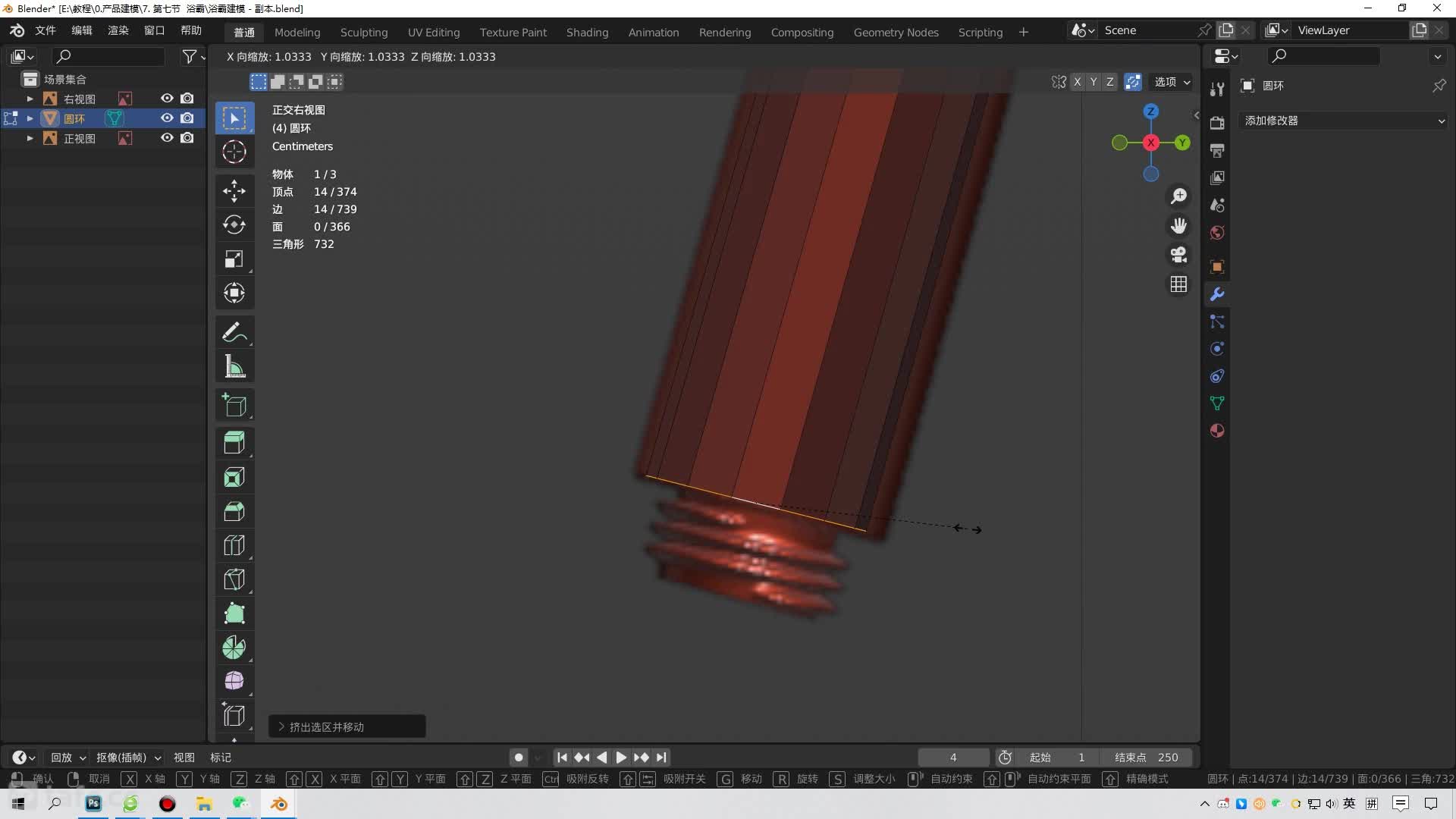Activate the Spin tool
The height and width of the screenshot is (819, 1456).
234,648
